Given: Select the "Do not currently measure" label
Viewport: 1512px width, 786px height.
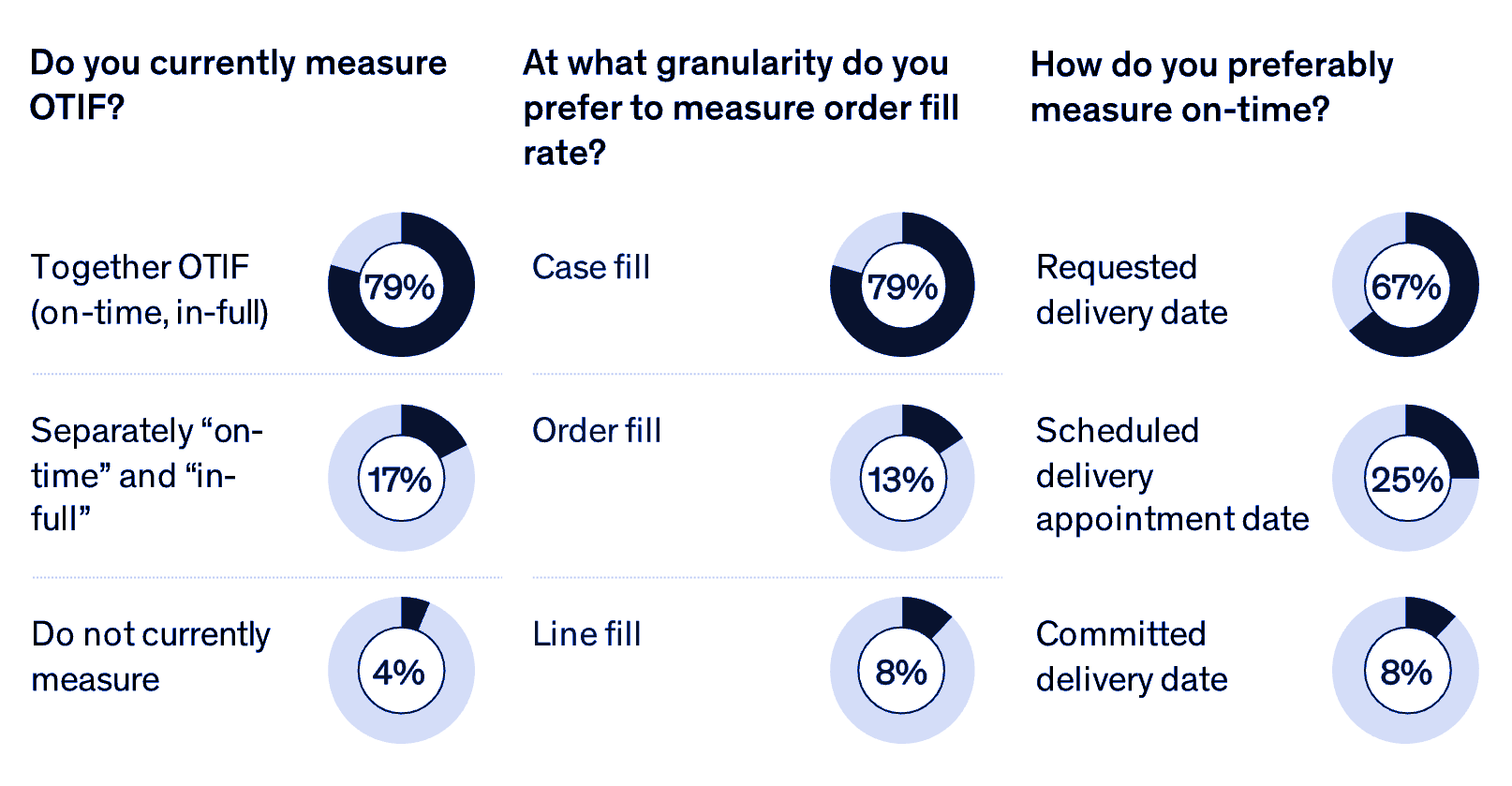Looking at the screenshot, I should point(151,656).
